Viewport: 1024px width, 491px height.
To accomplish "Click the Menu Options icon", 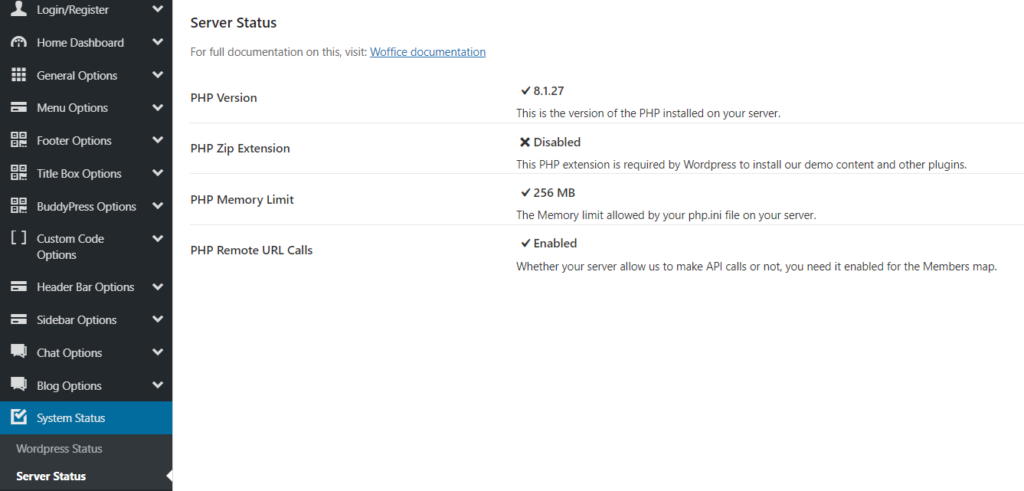I will tap(18, 108).
